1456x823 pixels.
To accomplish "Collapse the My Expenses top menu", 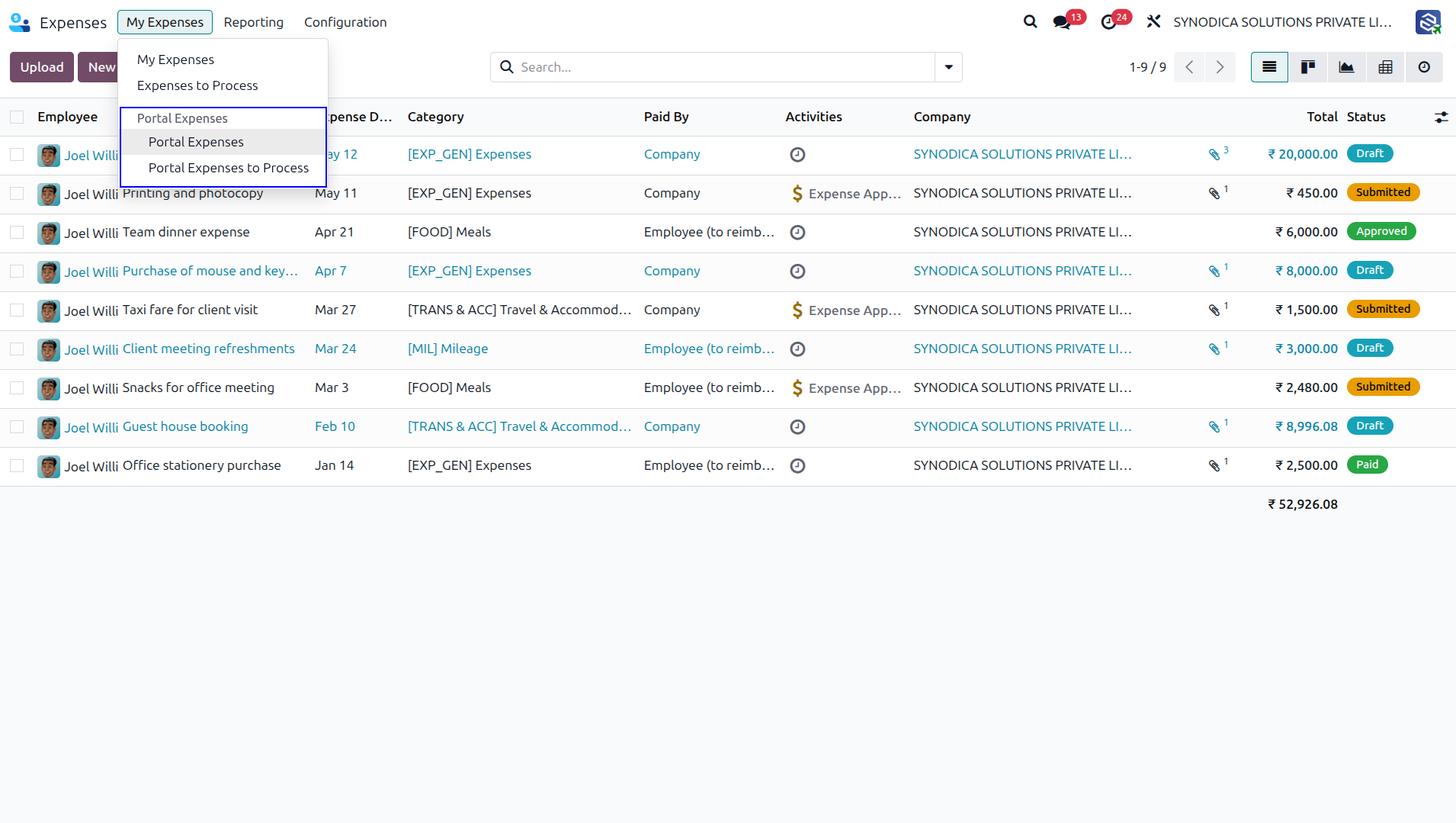I will 165,22.
